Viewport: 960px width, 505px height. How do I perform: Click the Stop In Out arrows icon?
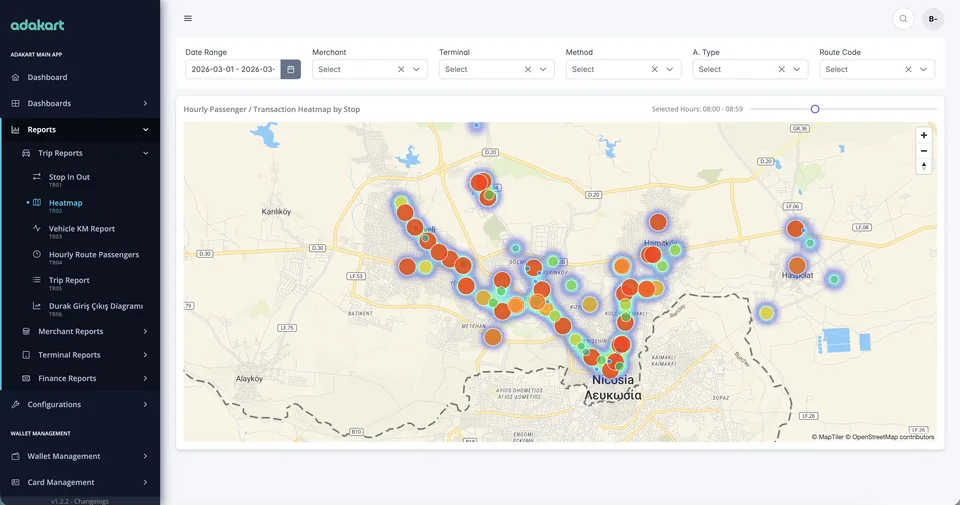click(x=37, y=176)
